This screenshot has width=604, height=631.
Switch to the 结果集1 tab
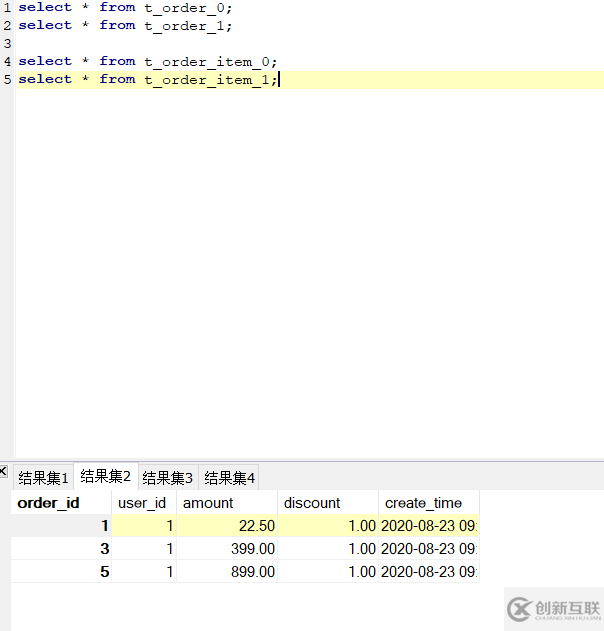(44, 478)
